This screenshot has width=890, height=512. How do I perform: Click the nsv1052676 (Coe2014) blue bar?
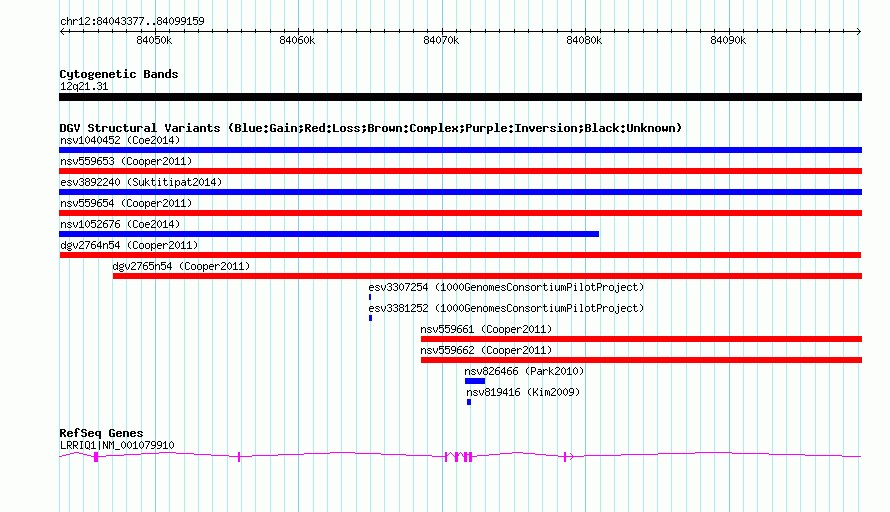329,234
